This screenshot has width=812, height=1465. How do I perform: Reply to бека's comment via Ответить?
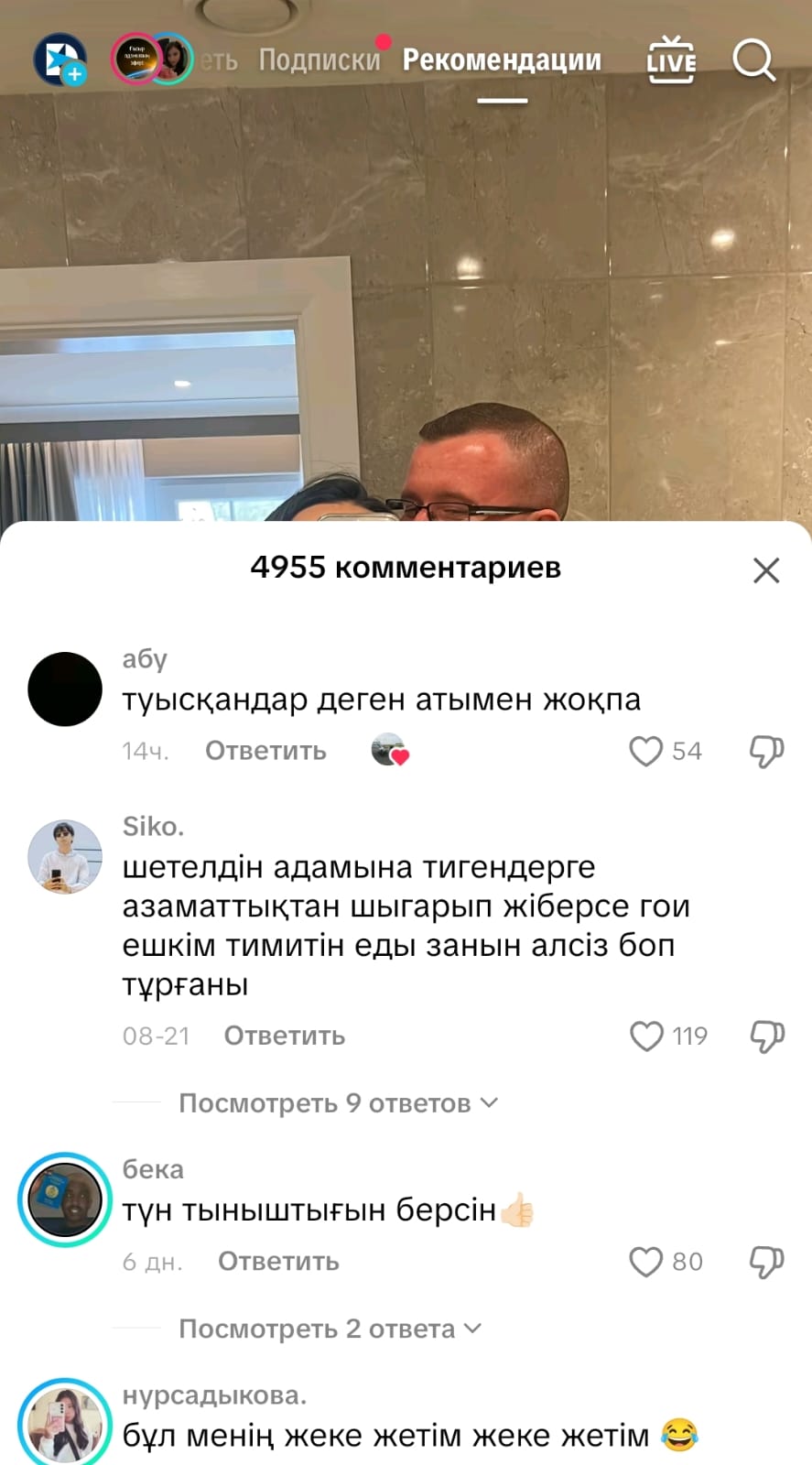coord(278,1262)
